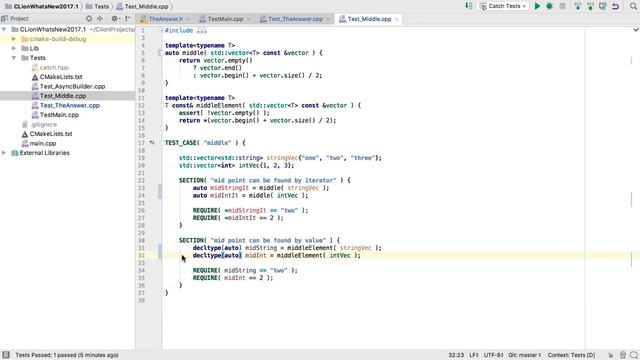Image resolution: width=640 pixels, height=360 pixels.
Task: Close the Test_Middle.cpp tab
Action: 397,19
